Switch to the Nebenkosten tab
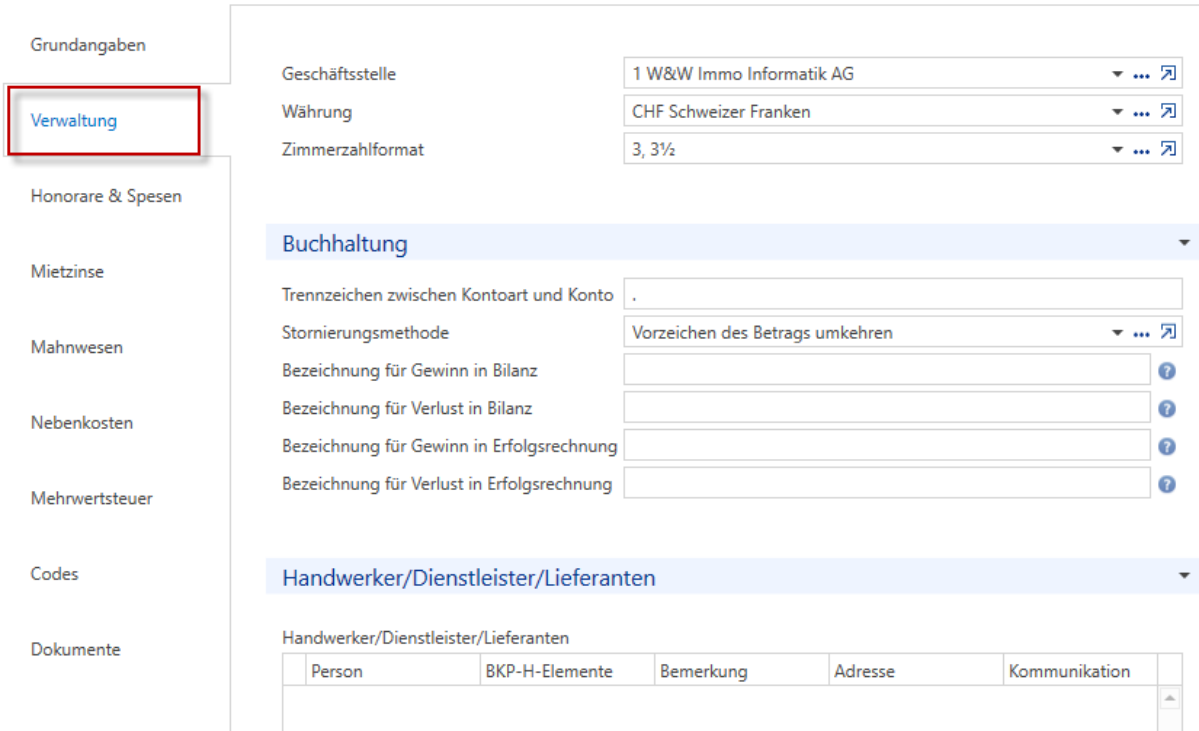 [x=82, y=423]
